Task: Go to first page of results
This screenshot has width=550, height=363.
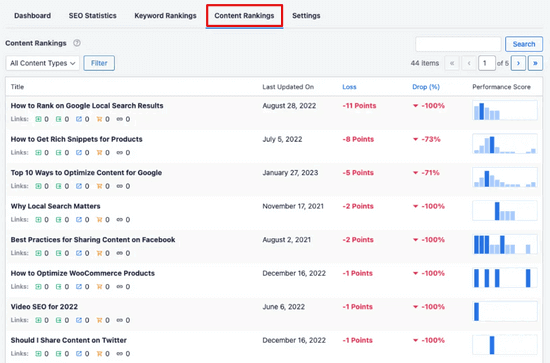Action: [452, 63]
